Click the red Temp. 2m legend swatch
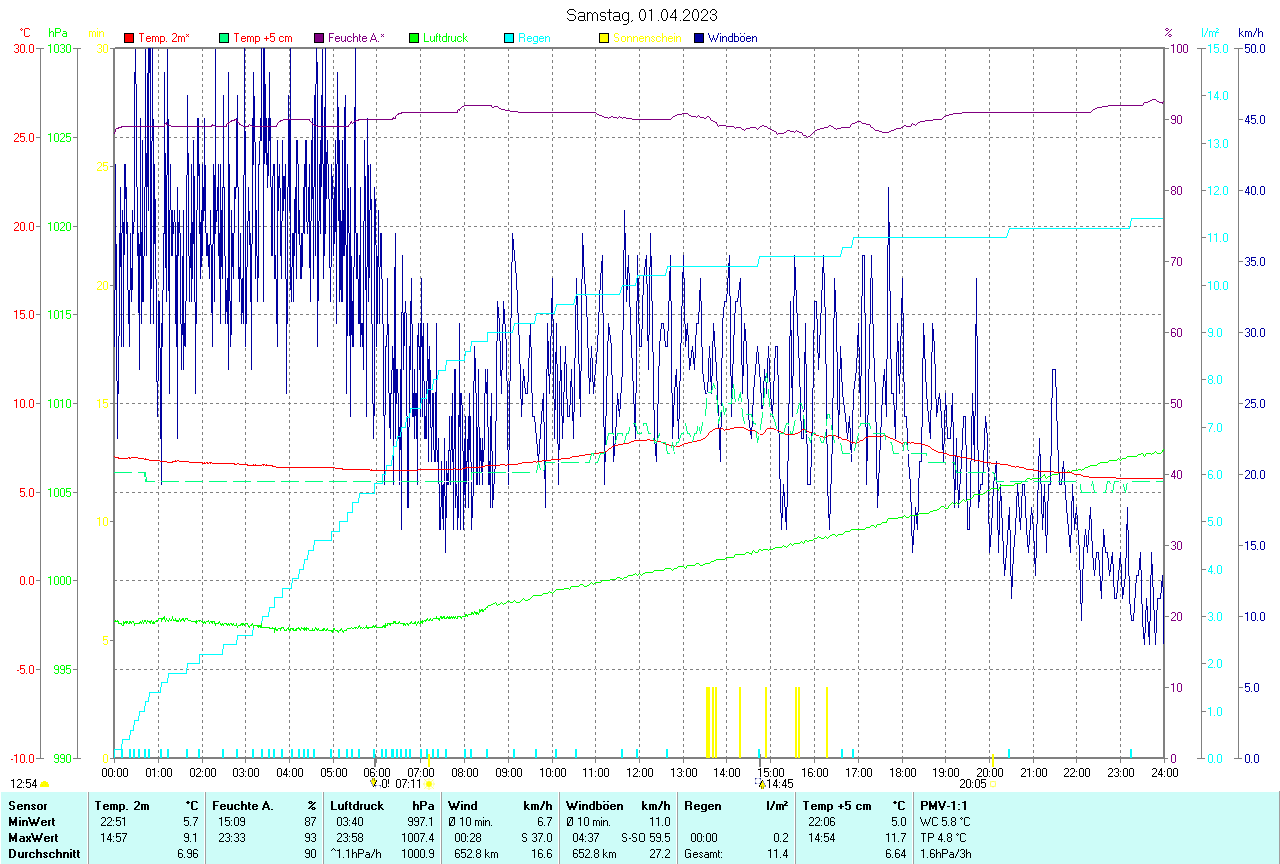The width and height of the screenshot is (1280, 864). [129, 38]
